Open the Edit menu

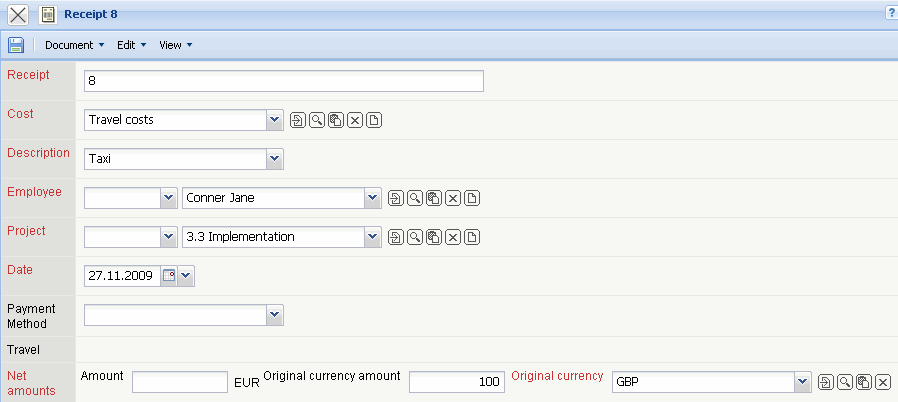[x=131, y=45]
